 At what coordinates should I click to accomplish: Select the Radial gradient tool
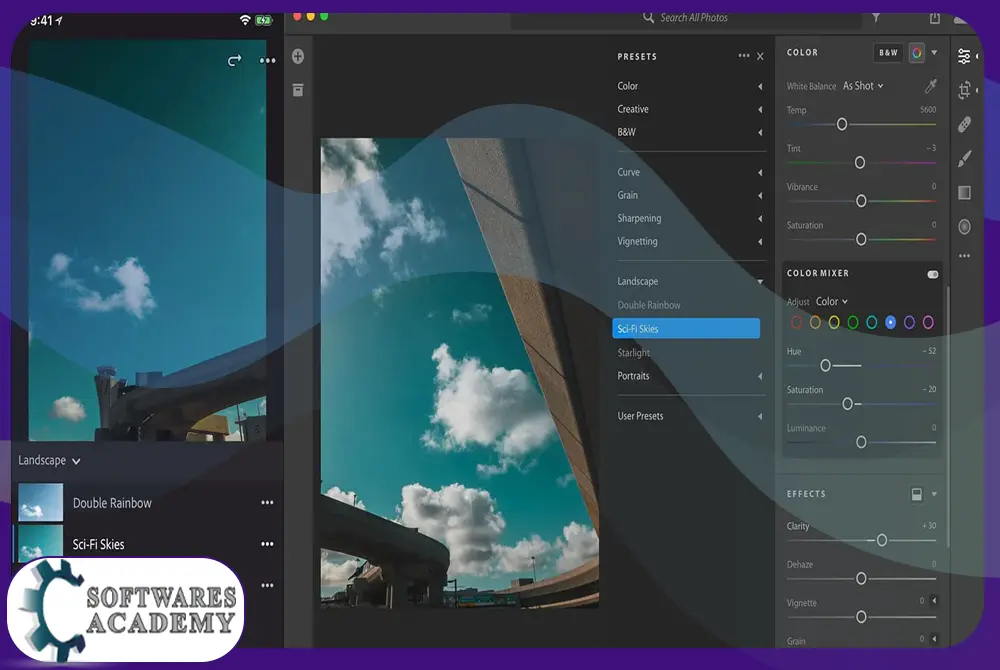pos(964,226)
